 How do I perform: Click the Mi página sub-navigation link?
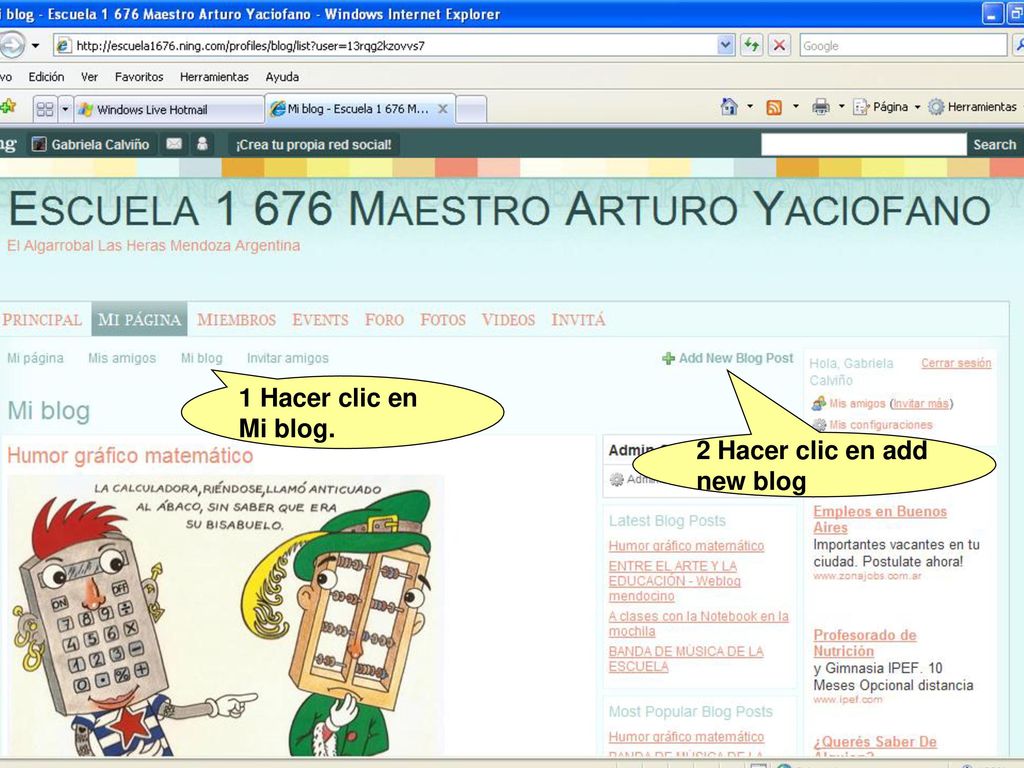(x=35, y=358)
